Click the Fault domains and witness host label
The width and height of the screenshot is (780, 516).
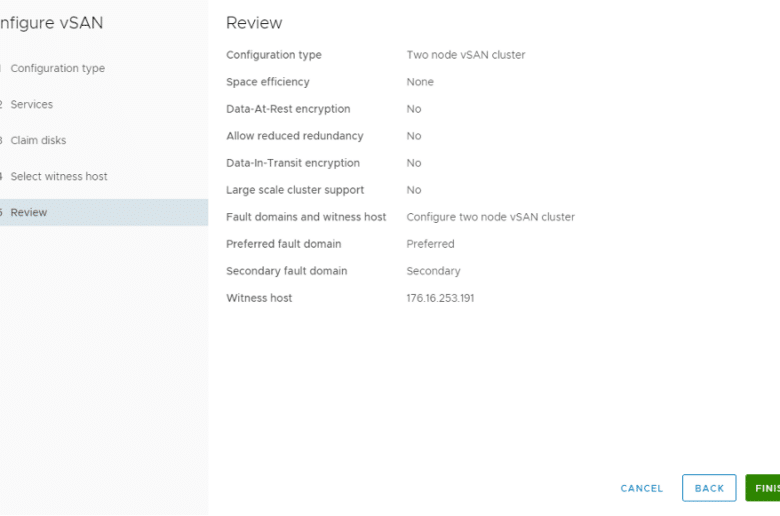306,217
